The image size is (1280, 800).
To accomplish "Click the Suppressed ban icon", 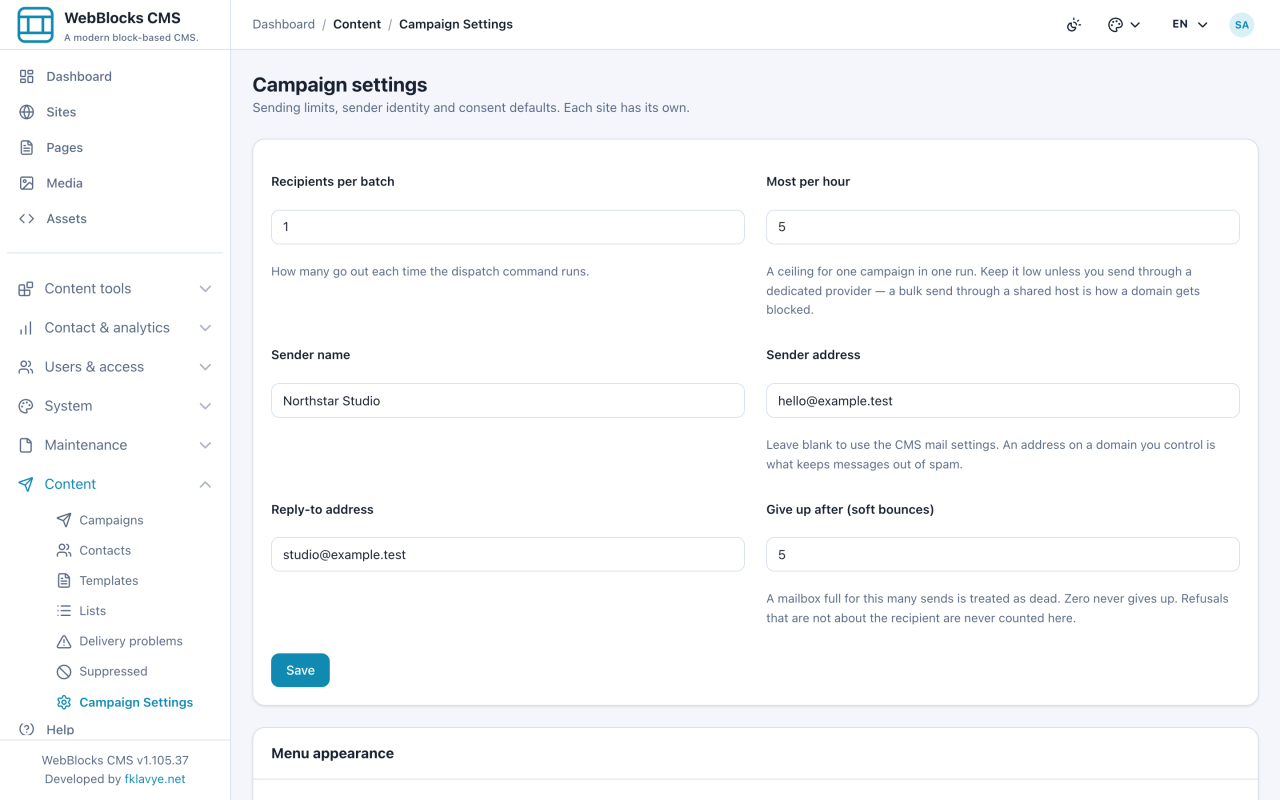I will (x=64, y=671).
